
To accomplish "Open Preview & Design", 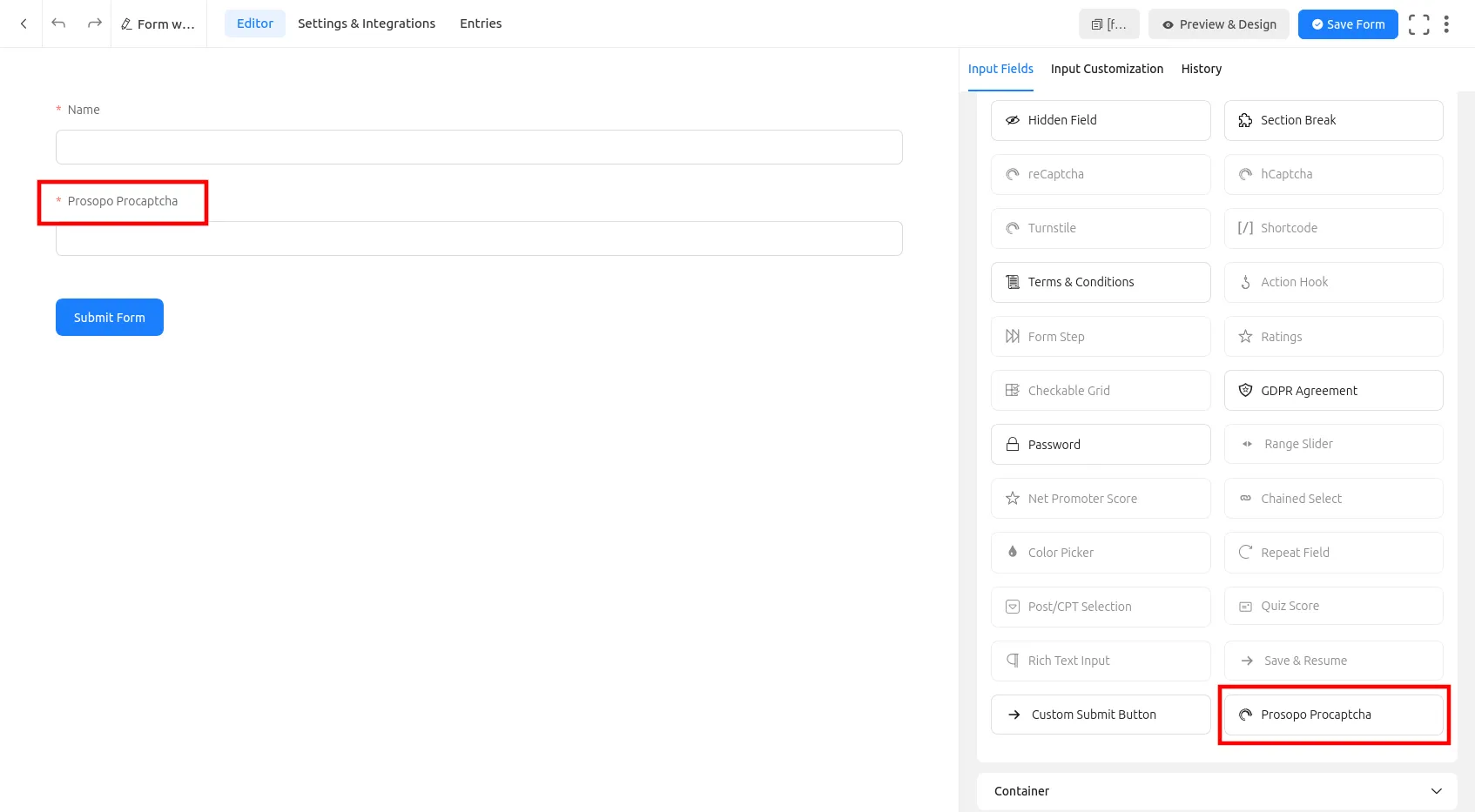I will pos(1218,24).
